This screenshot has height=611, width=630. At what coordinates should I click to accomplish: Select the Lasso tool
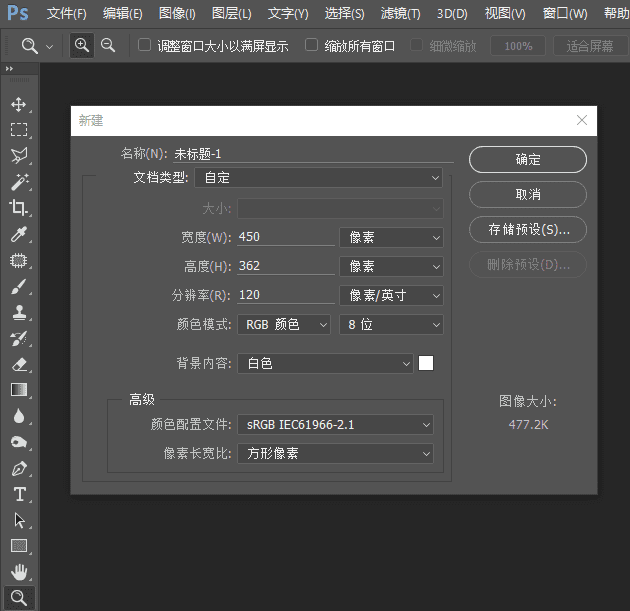point(18,156)
